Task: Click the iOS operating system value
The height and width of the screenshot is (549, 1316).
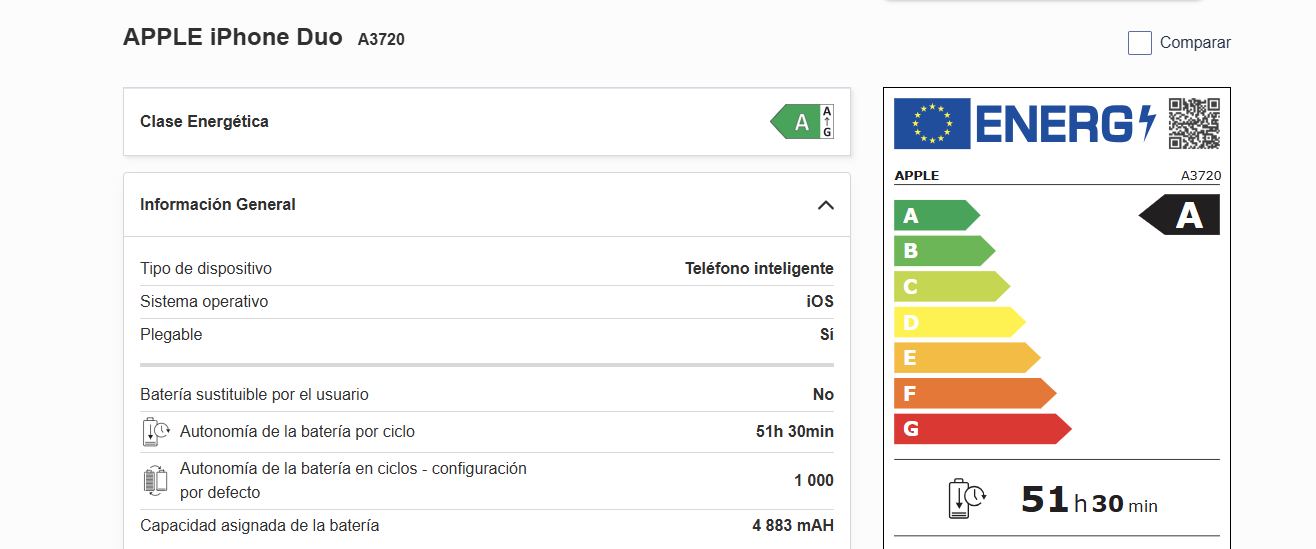Action: (x=820, y=302)
